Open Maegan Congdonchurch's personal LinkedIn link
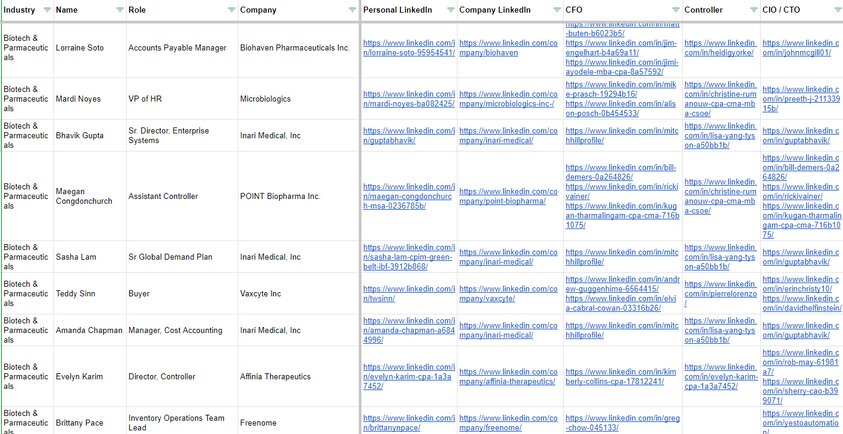This screenshot has width=843, height=434. point(409,196)
